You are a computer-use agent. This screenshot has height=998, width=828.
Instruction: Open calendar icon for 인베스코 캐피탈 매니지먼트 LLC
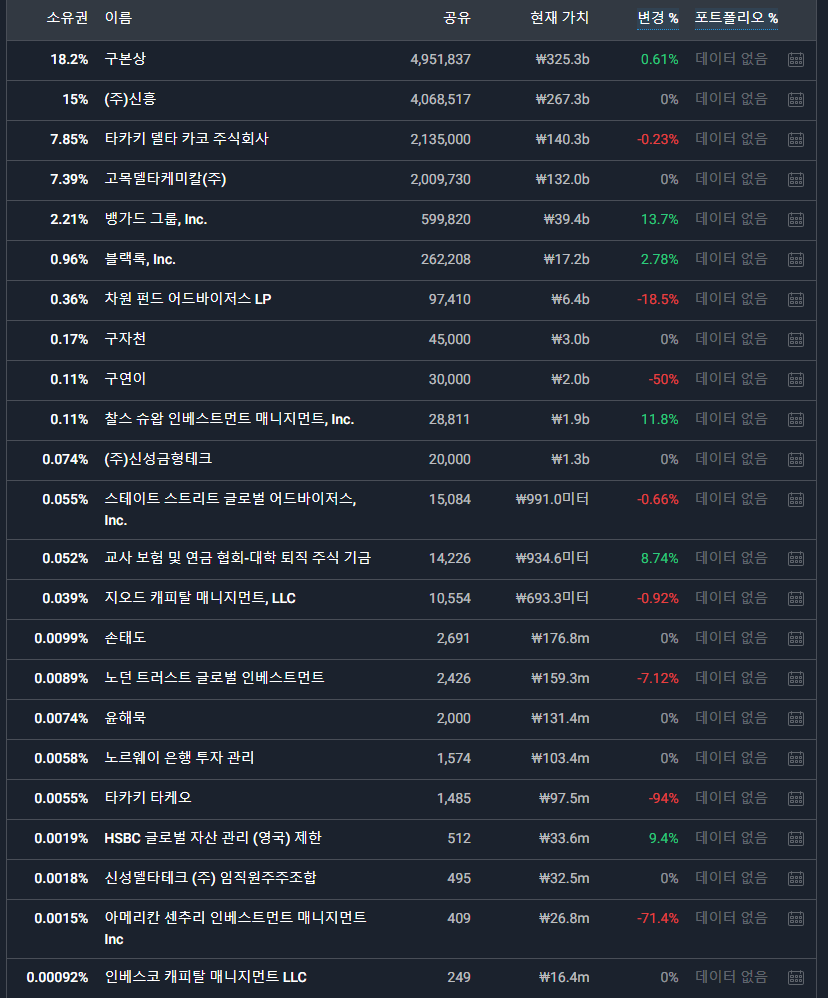click(x=796, y=977)
